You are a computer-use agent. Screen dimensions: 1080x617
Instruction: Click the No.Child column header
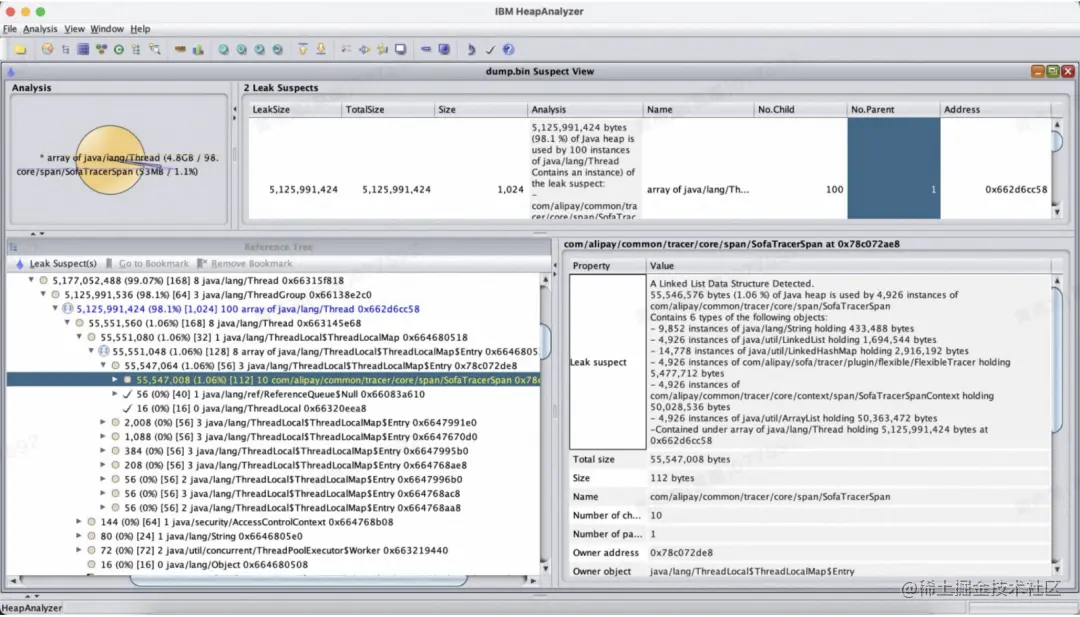pyautogui.click(x=800, y=109)
